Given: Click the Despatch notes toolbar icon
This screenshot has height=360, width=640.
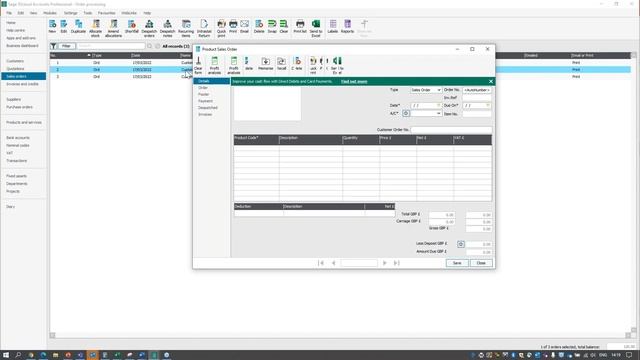Looking at the screenshot, I should pos(167,29).
